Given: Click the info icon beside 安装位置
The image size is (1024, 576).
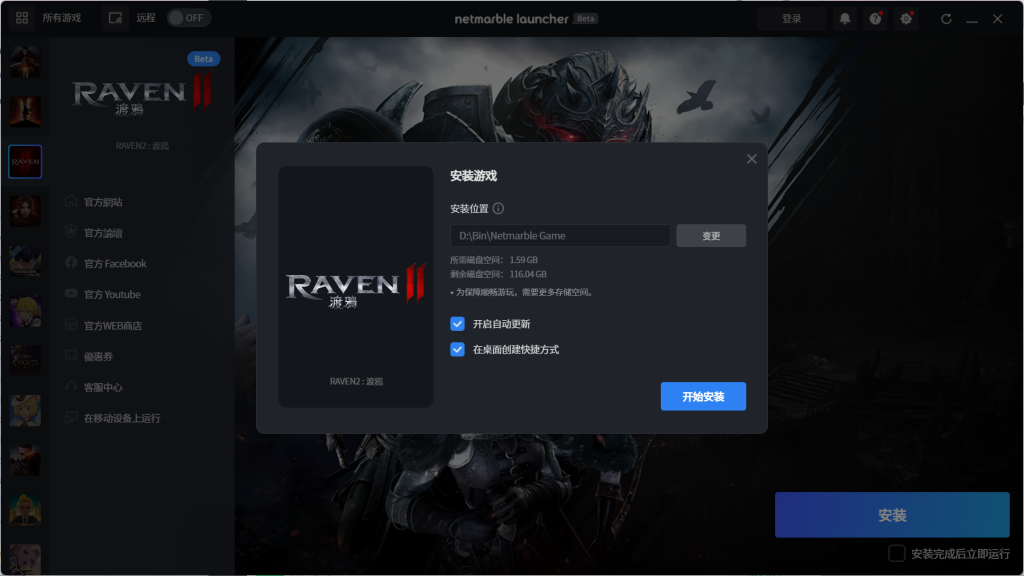Looking at the screenshot, I should coord(498,208).
